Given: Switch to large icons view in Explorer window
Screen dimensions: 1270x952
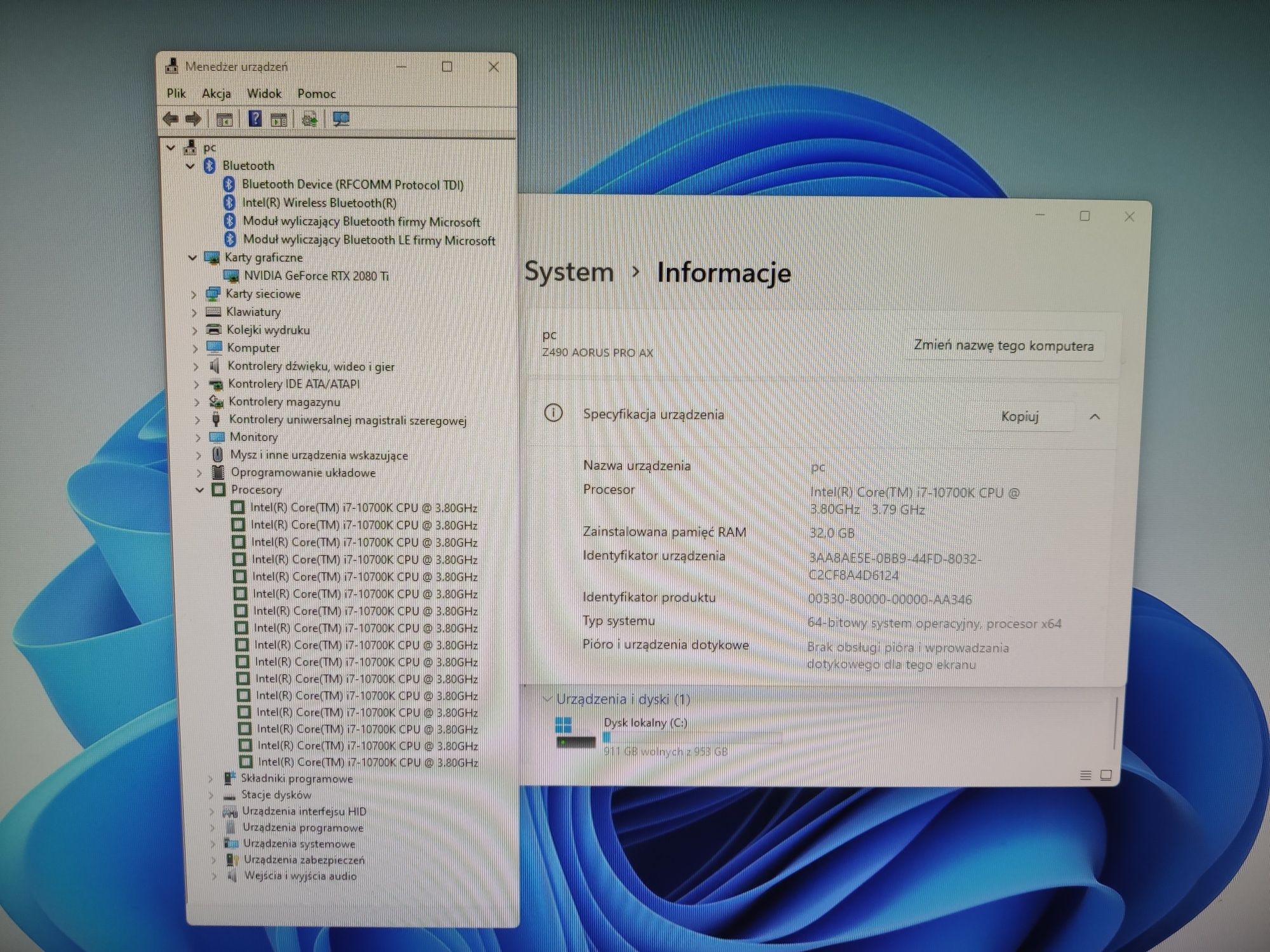Looking at the screenshot, I should 1106,775.
